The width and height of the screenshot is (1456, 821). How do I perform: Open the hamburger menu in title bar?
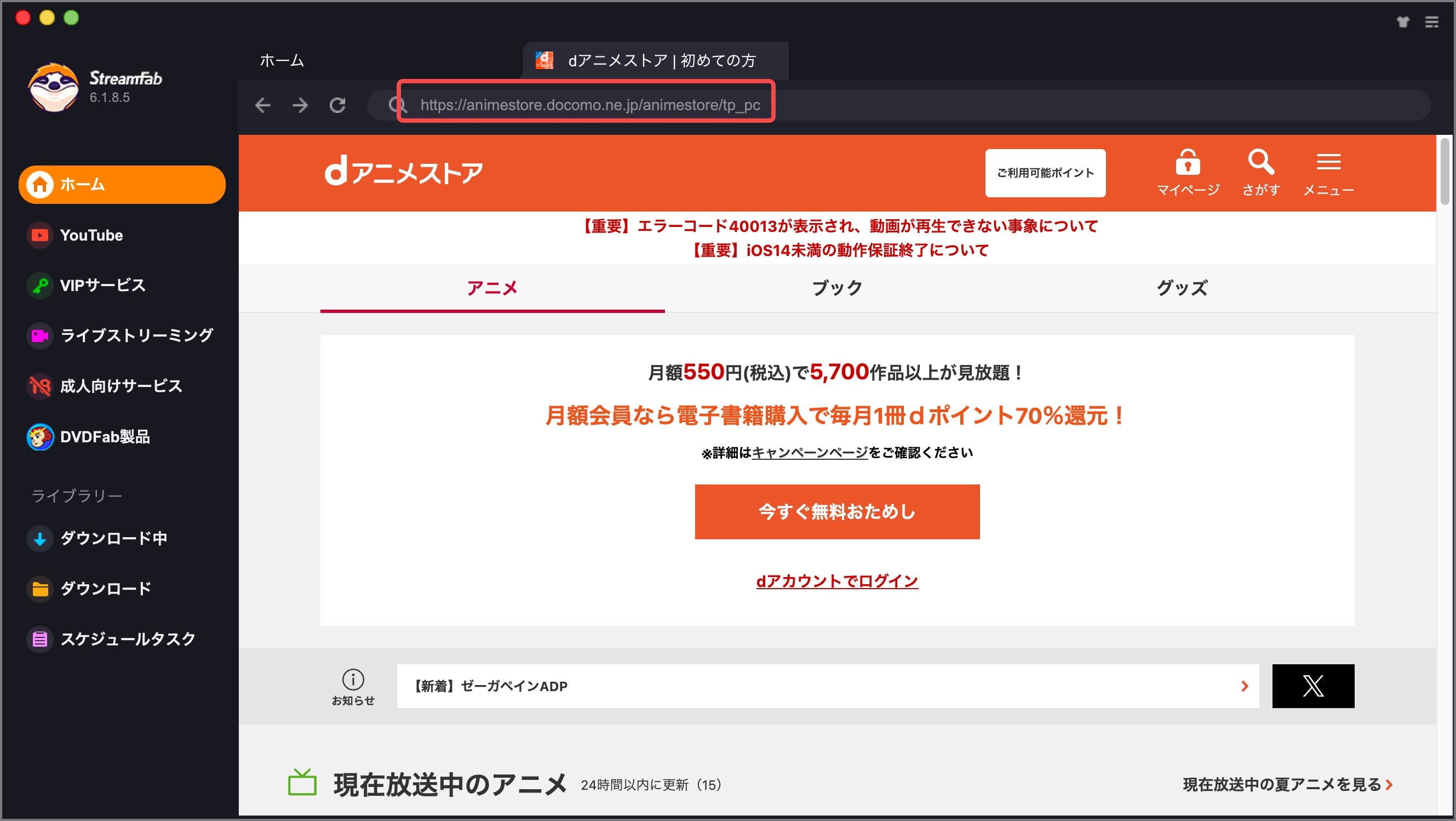[1432, 22]
